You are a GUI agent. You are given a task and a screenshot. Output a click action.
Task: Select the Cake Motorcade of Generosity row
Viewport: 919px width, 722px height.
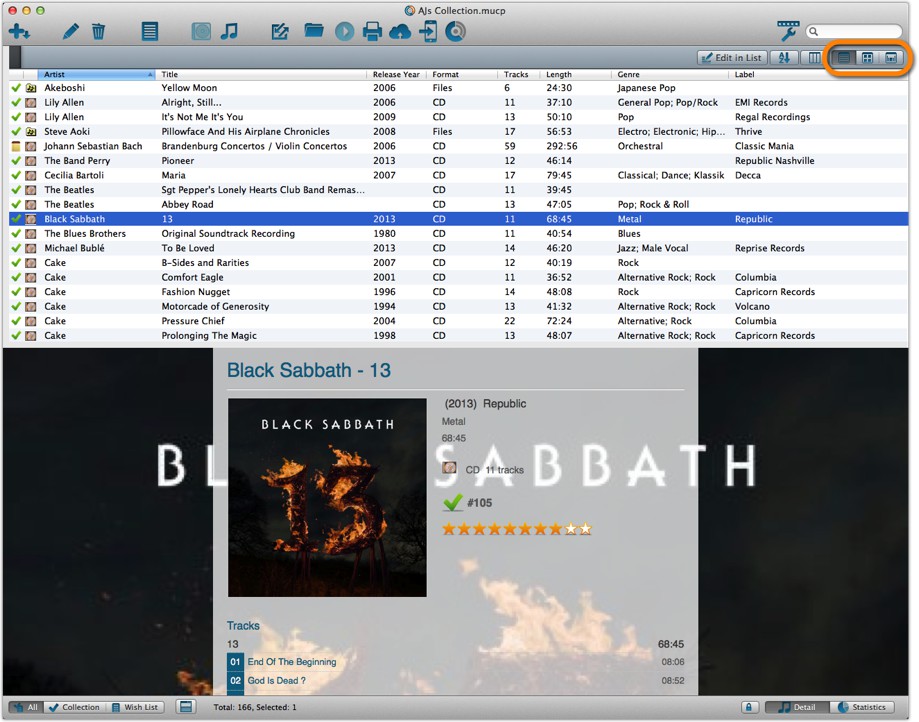(x=459, y=306)
